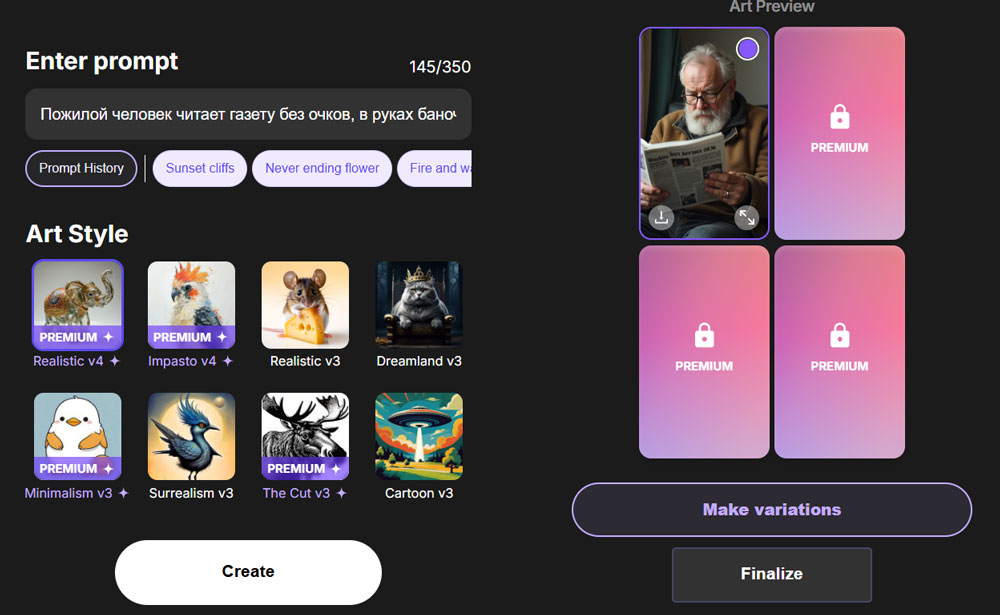Click Make variations
Image resolution: width=1000 pixels, height=615 pixels.
pyautogui.click(x=772, y=510)
